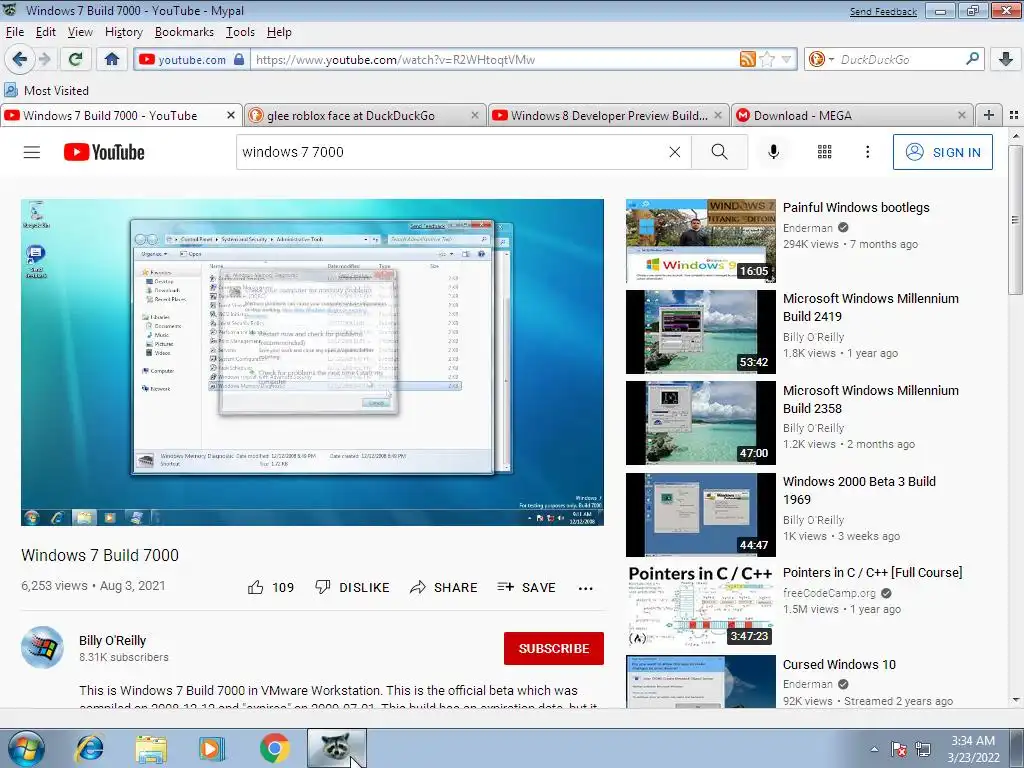
Task: Open Windows Media Player taskbar icon
Action: click(212, 748)
